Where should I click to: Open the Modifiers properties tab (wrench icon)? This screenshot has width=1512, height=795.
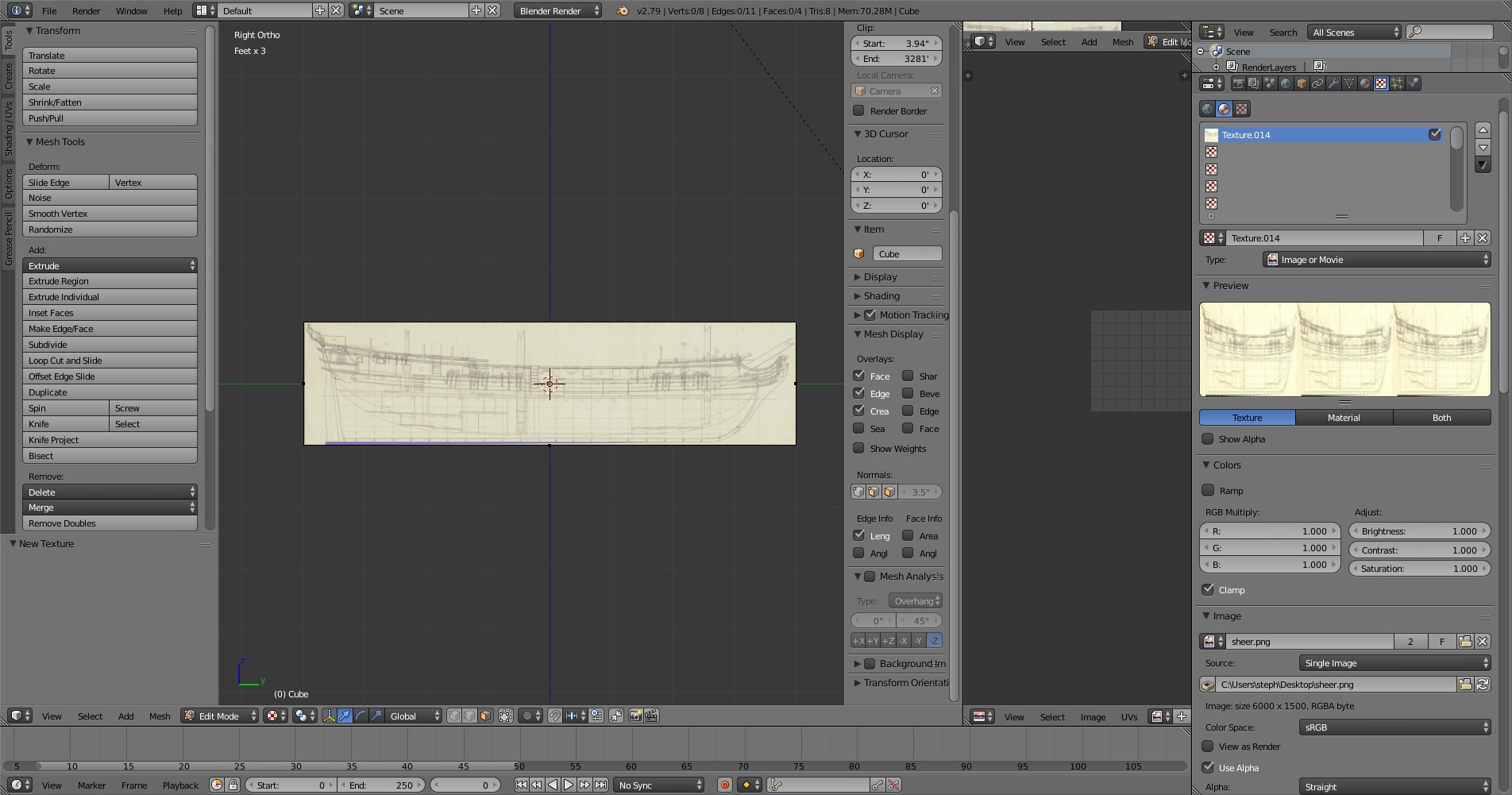(x=1333, y=83)
